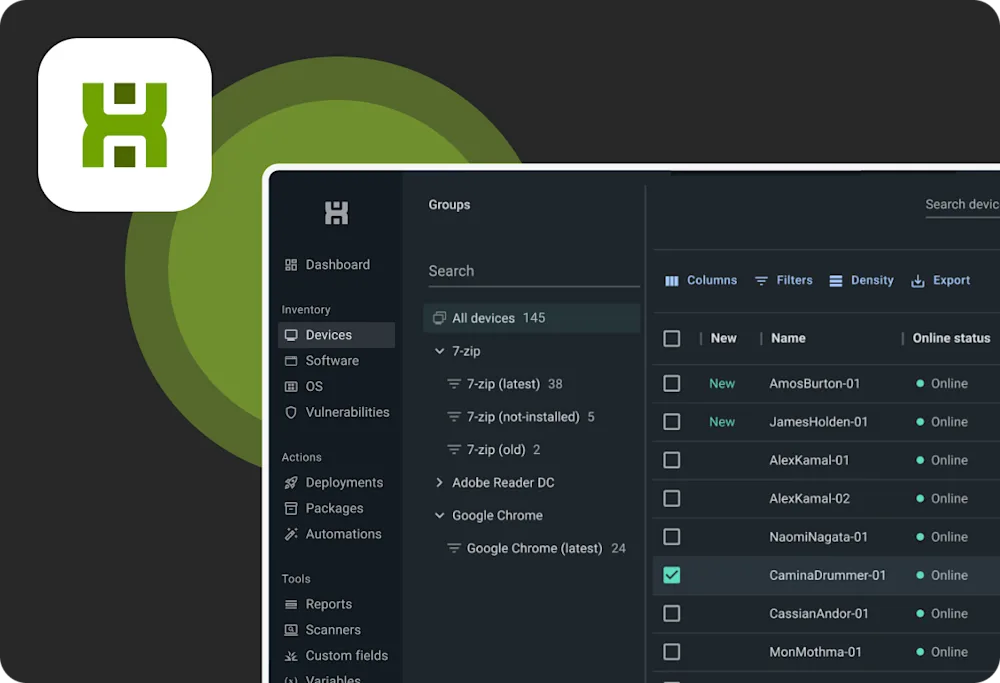Open the Columns options button
The height and width of the screenshot is (683, 1000).
(701, 281)
